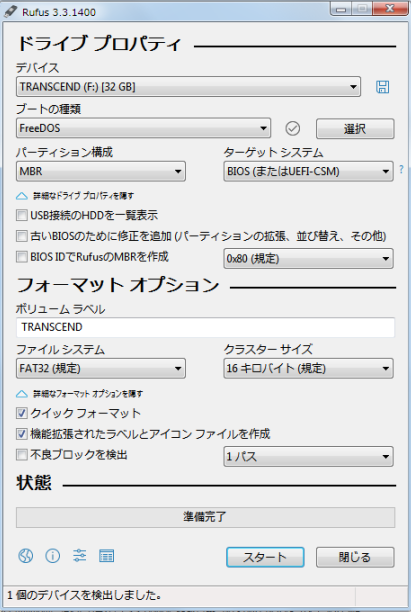411x612 pixels.
Task: Click the 閉じる button
Action: pos(355,557)
